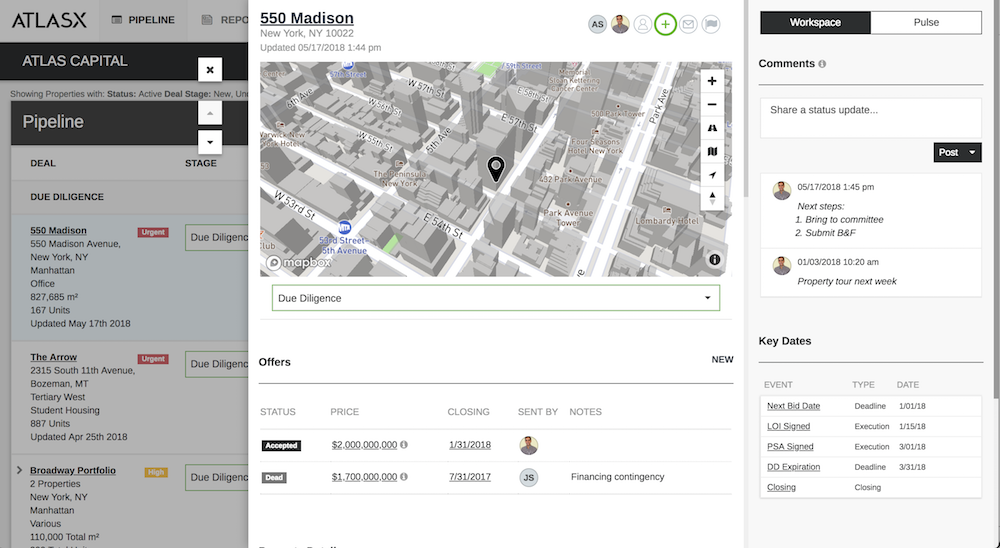The image size is (1000, 548).
Task: Click the envelope email icon
Action: point(688,25)
